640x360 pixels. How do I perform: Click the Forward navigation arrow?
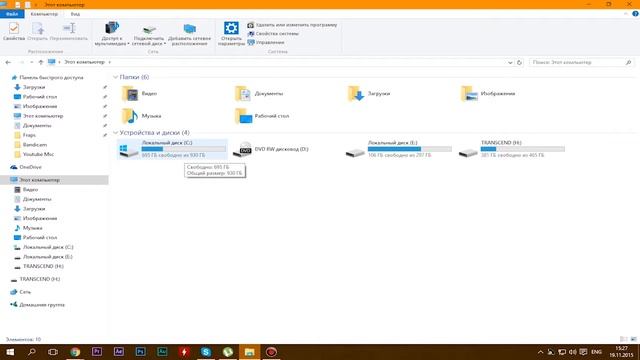click(21, 62)
